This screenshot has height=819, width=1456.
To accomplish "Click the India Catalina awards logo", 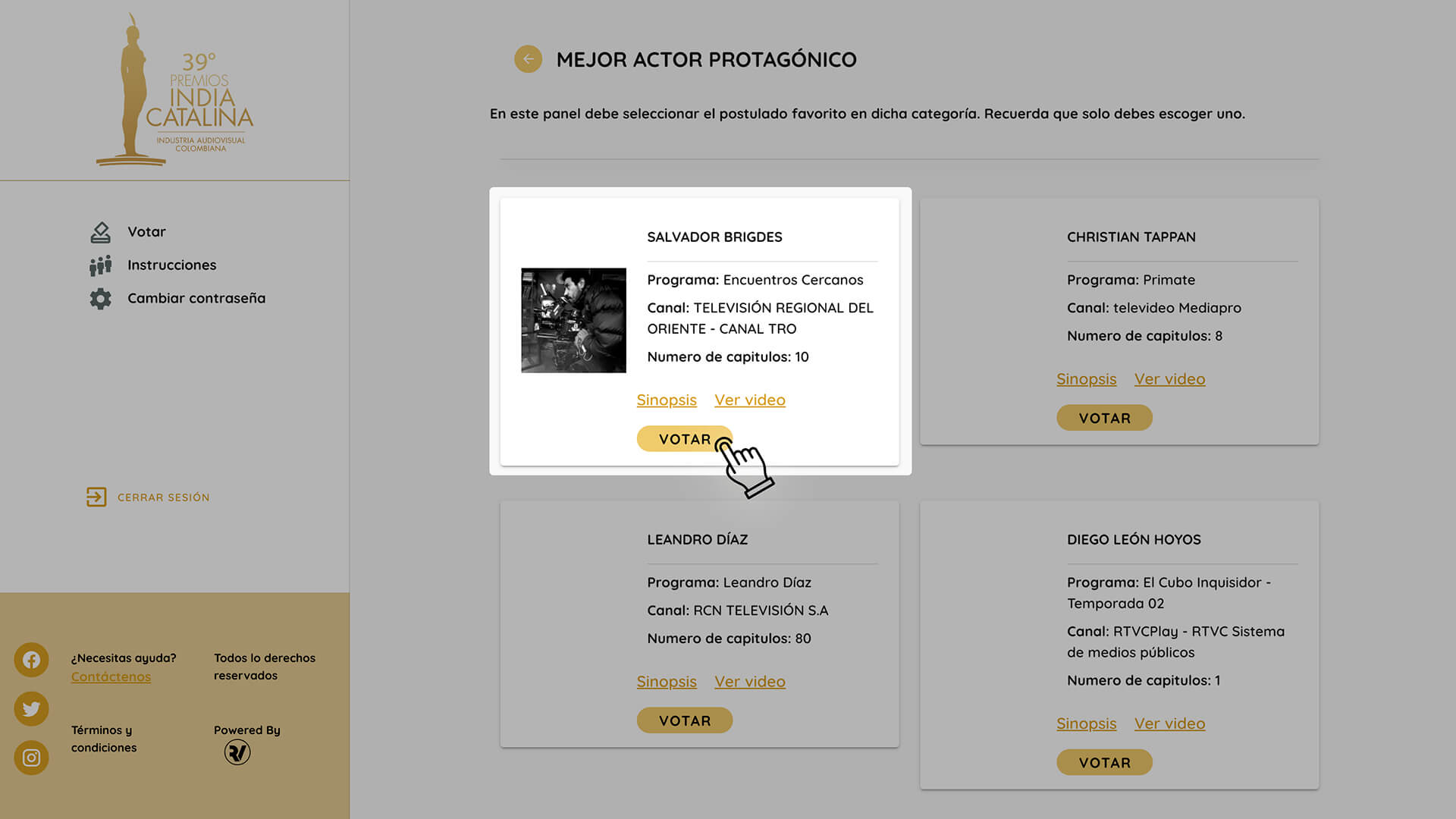I will 176,91.
